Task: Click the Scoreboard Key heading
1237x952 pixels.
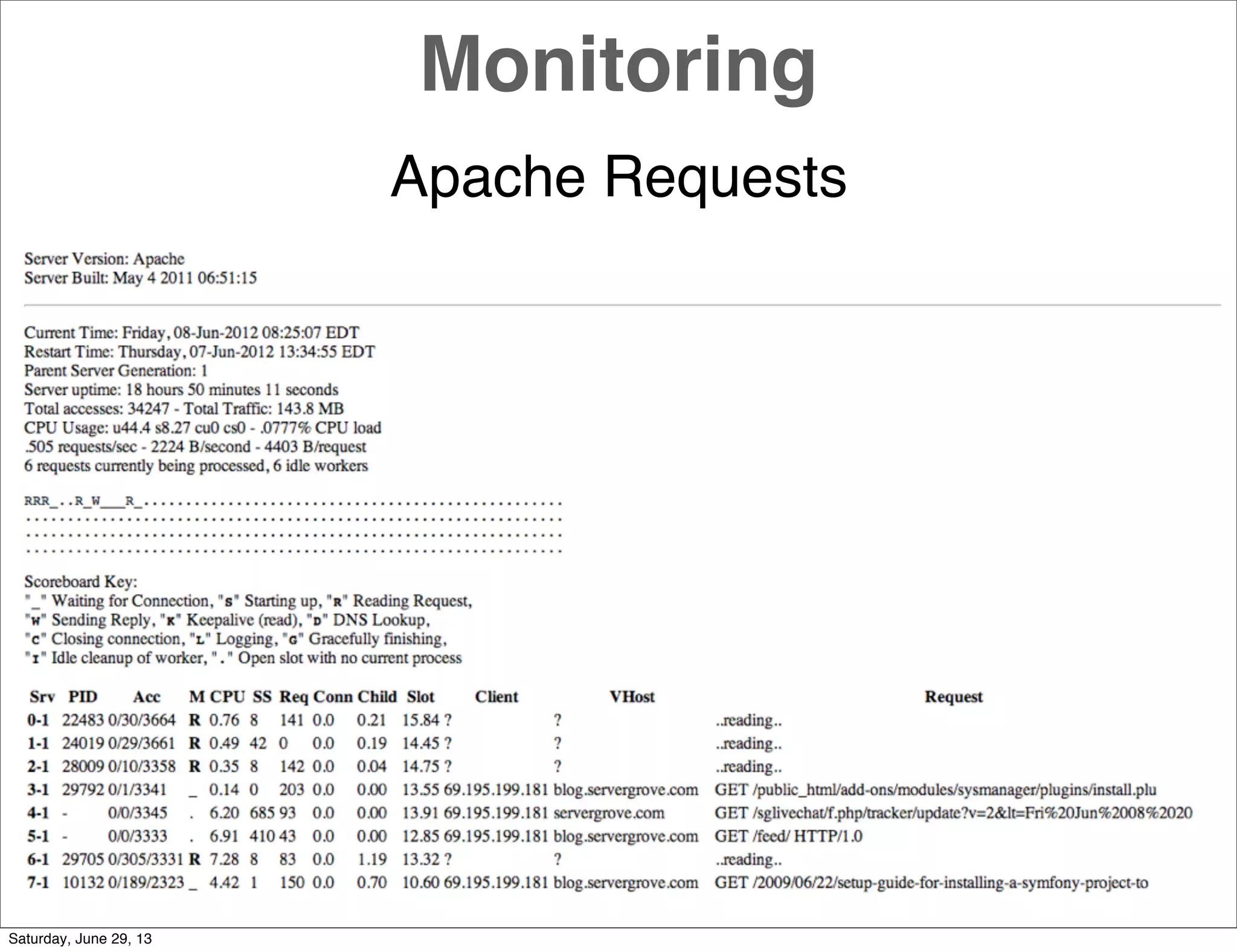Action: (80, 582)
